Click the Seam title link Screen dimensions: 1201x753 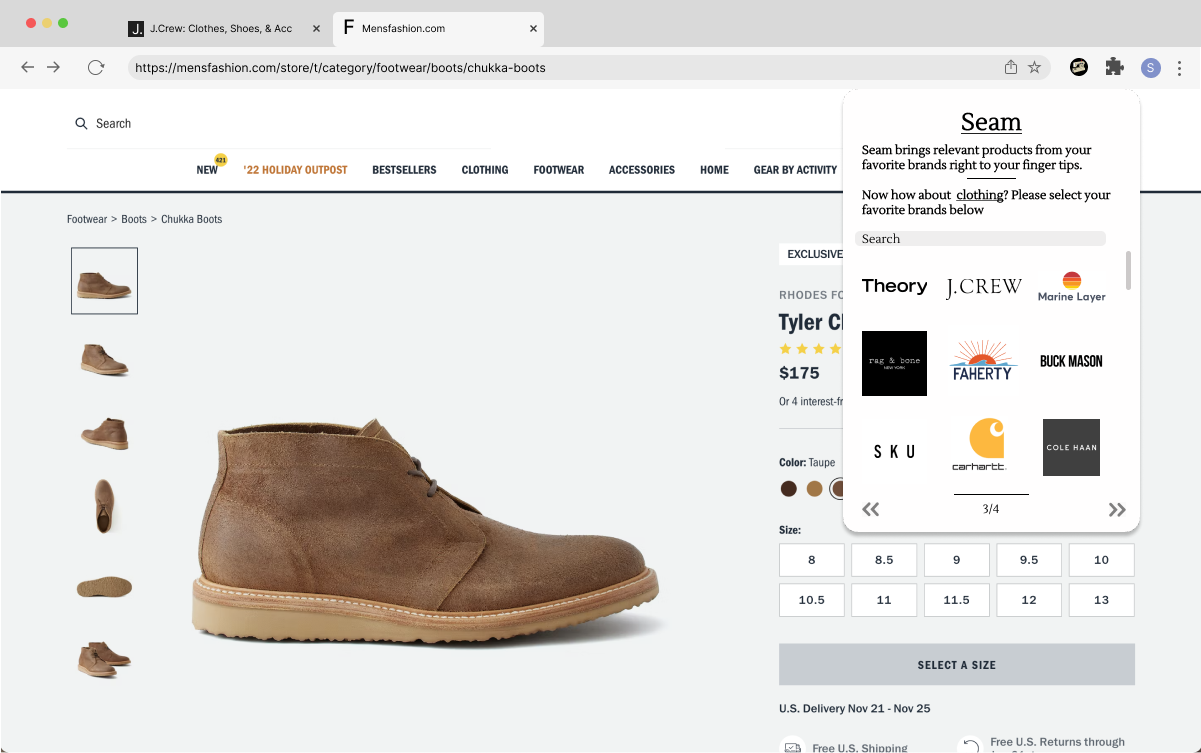[x=991, y=122]
